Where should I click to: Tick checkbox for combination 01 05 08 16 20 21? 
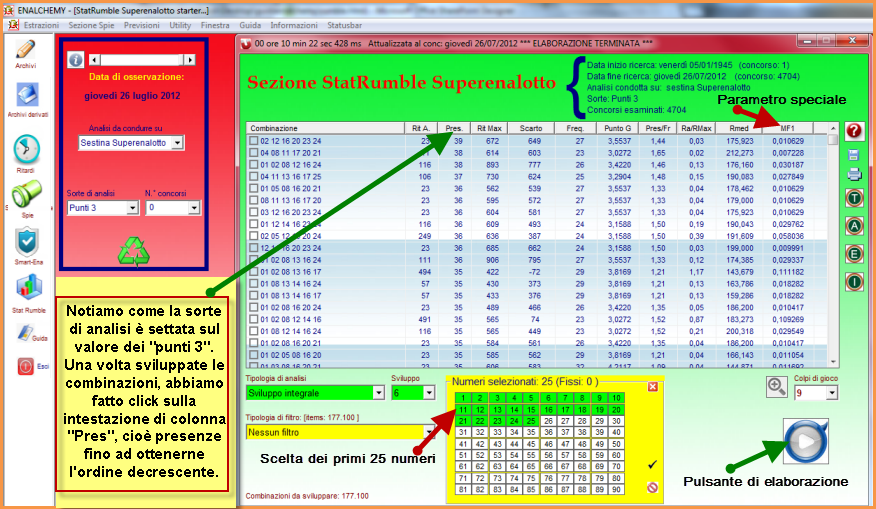(254, 189)
